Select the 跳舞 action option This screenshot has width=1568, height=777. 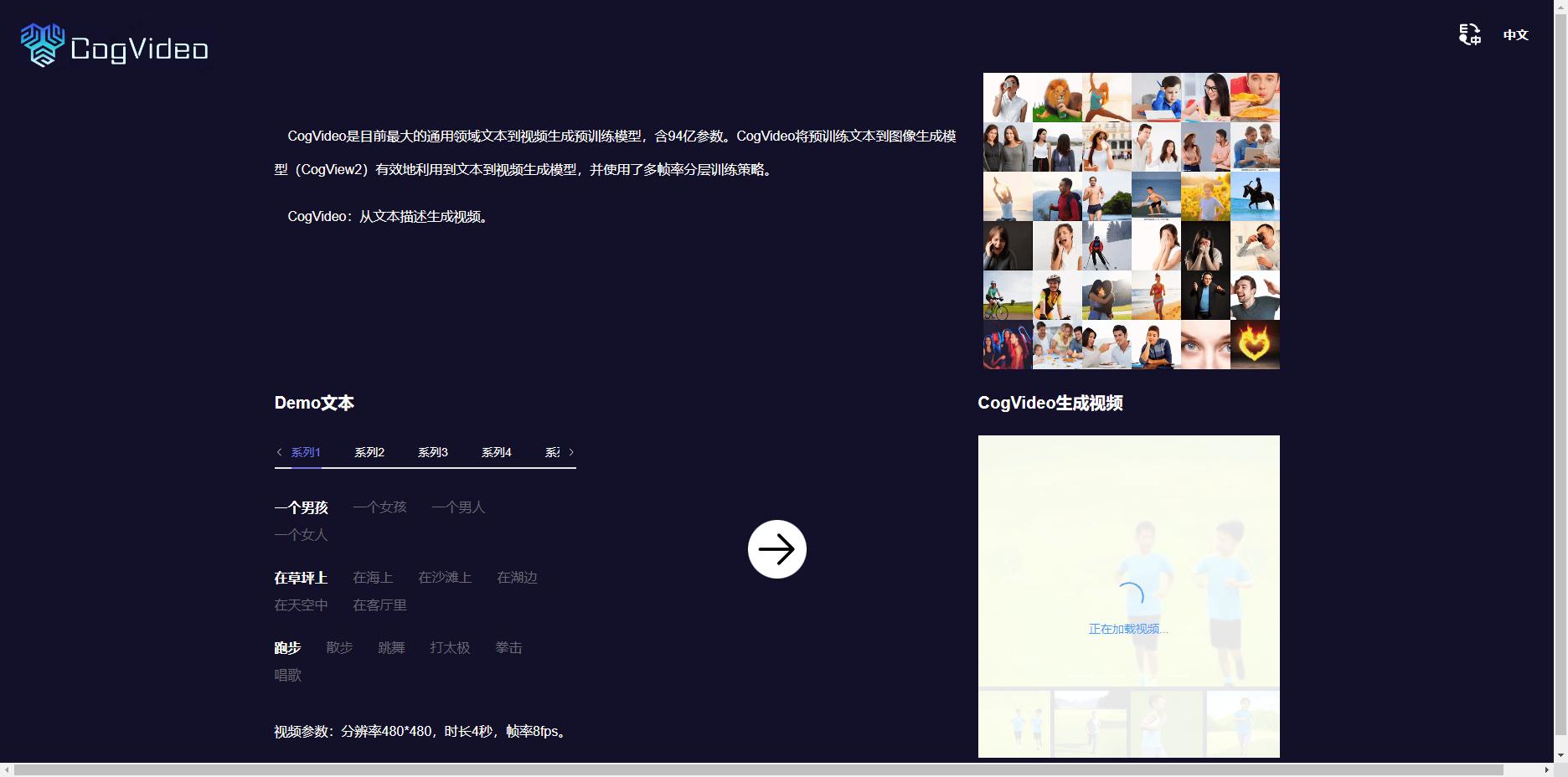(391, 647)
